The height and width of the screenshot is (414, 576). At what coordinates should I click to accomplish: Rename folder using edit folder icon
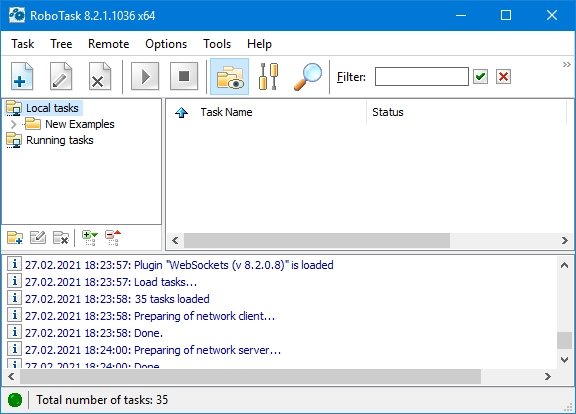pos(38,238)
